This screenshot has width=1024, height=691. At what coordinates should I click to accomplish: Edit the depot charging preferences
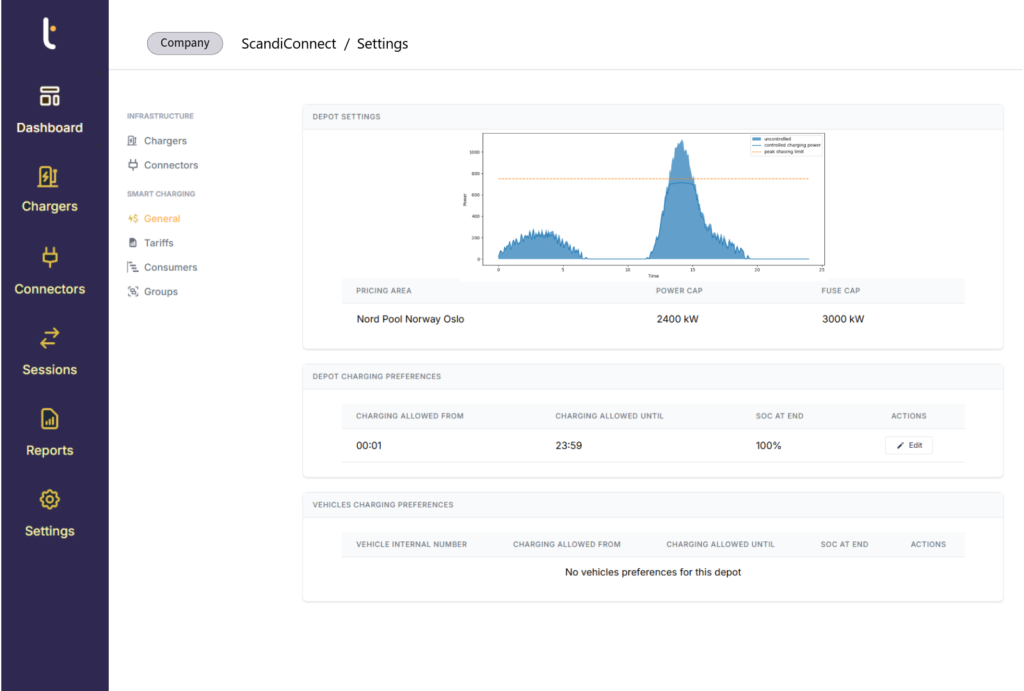tap(908, 445)
